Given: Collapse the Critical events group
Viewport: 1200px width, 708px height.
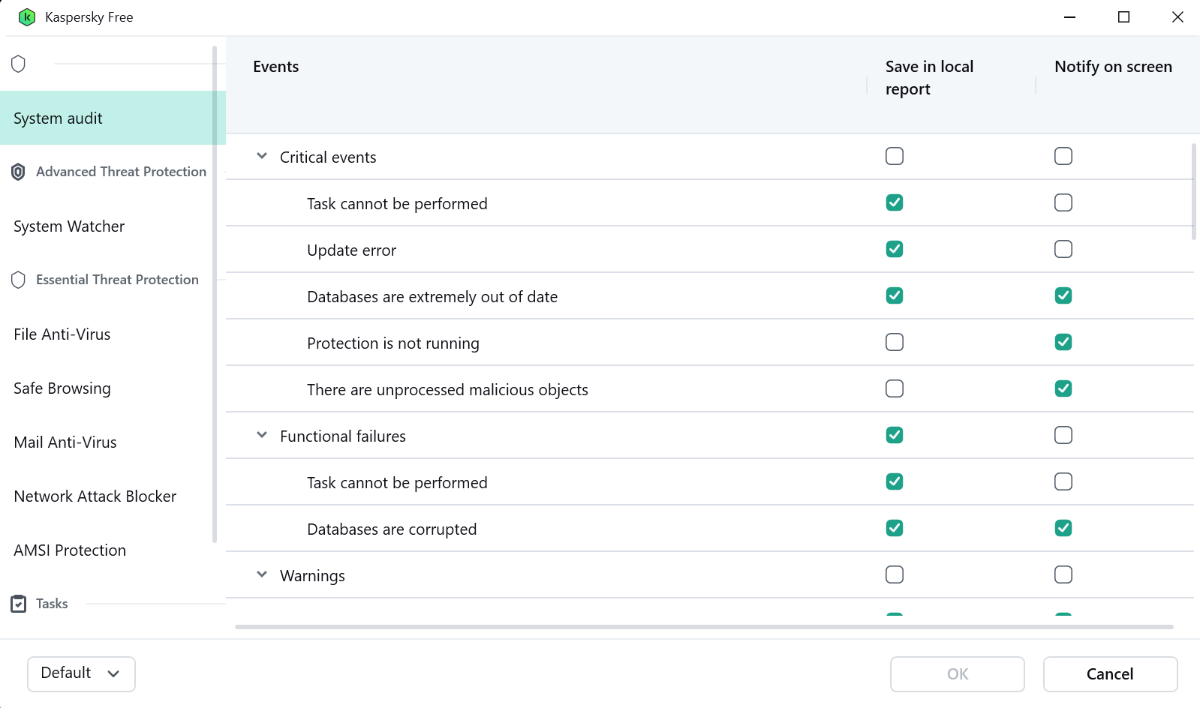Looking at the screenshot, I should coord(262,156).
